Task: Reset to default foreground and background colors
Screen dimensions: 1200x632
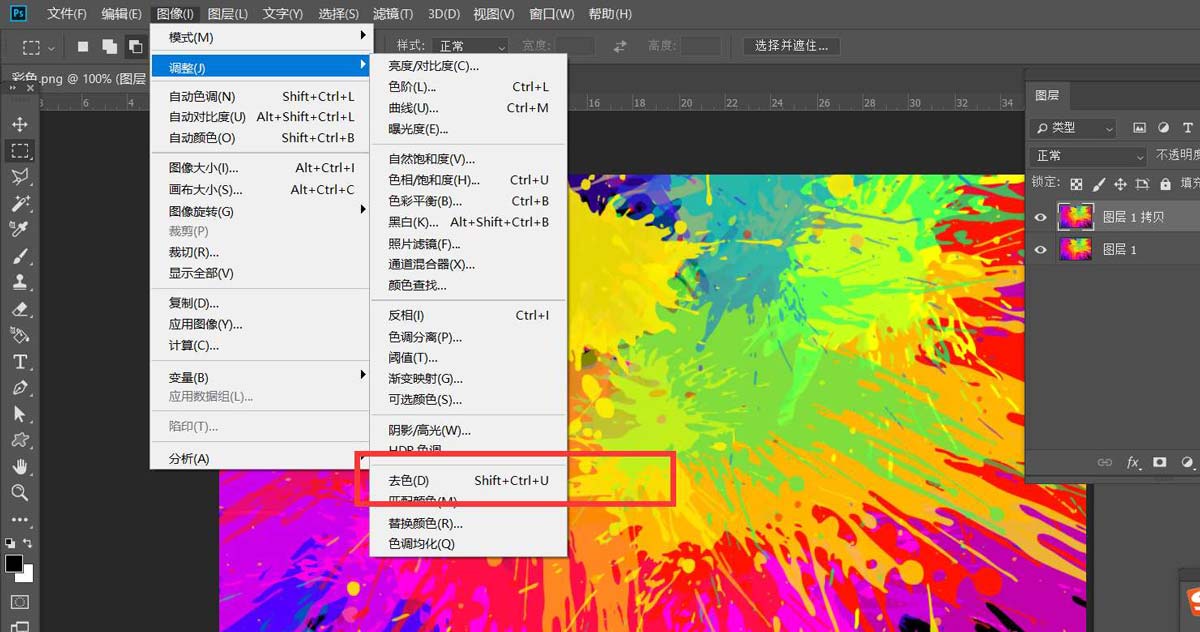Action: pyautogui.click(x=9, y=543)
